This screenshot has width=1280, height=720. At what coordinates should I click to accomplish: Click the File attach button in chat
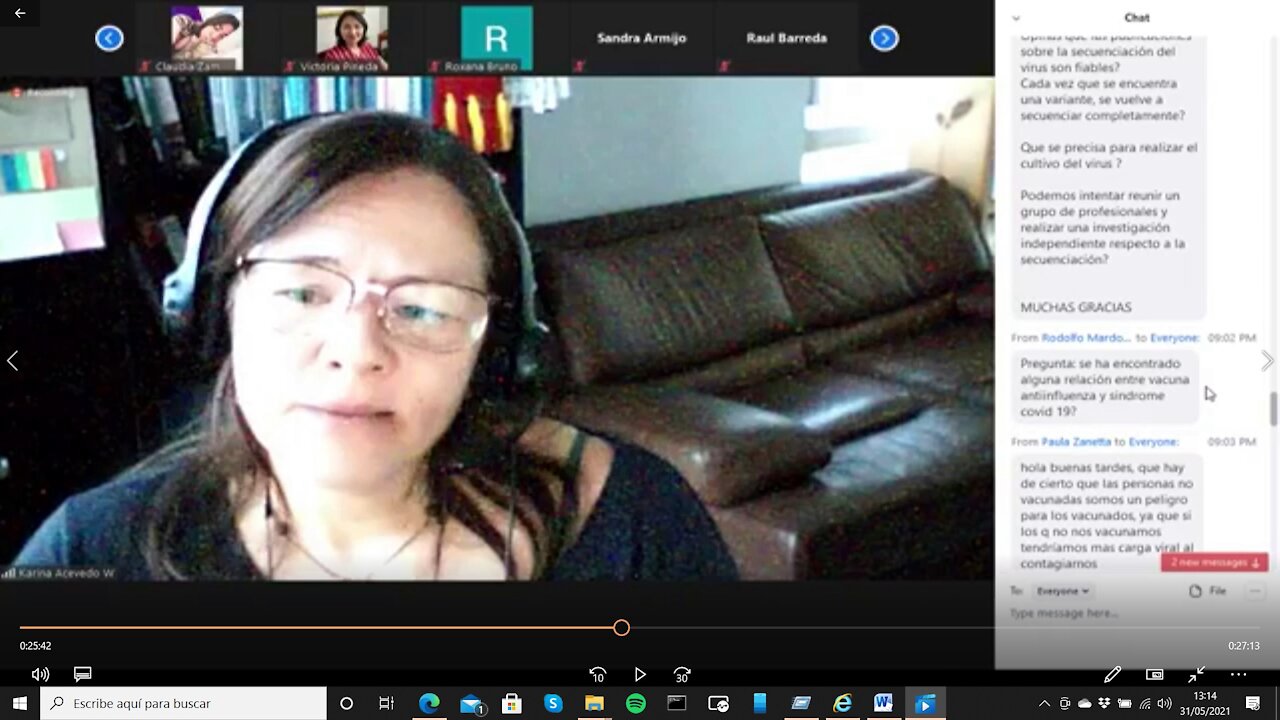pyautogui.click(x=1207, y=591)
